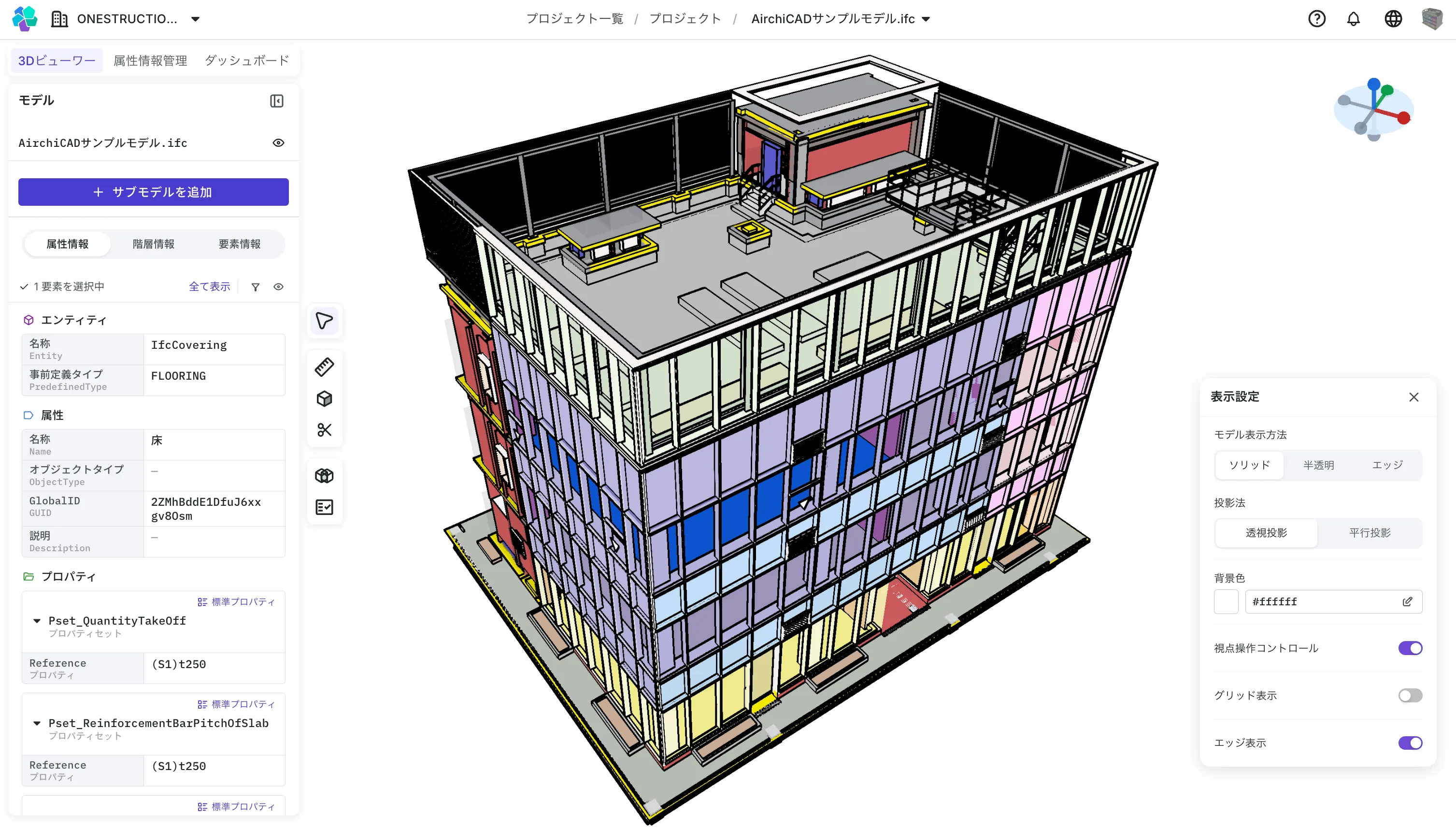Switch to the 属性情報管理 tab
Viewport: 1456px width, 828px height.
(150, 60)
